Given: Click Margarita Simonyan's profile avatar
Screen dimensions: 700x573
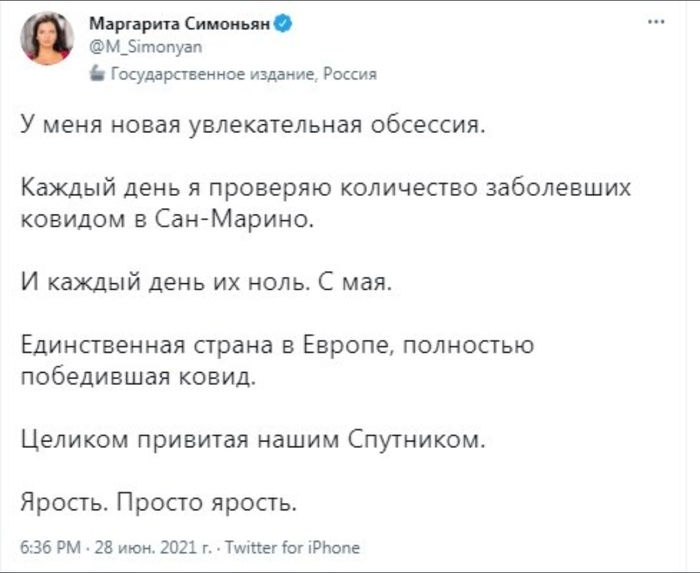Looking at the screenshot, I should coord(48,39).
